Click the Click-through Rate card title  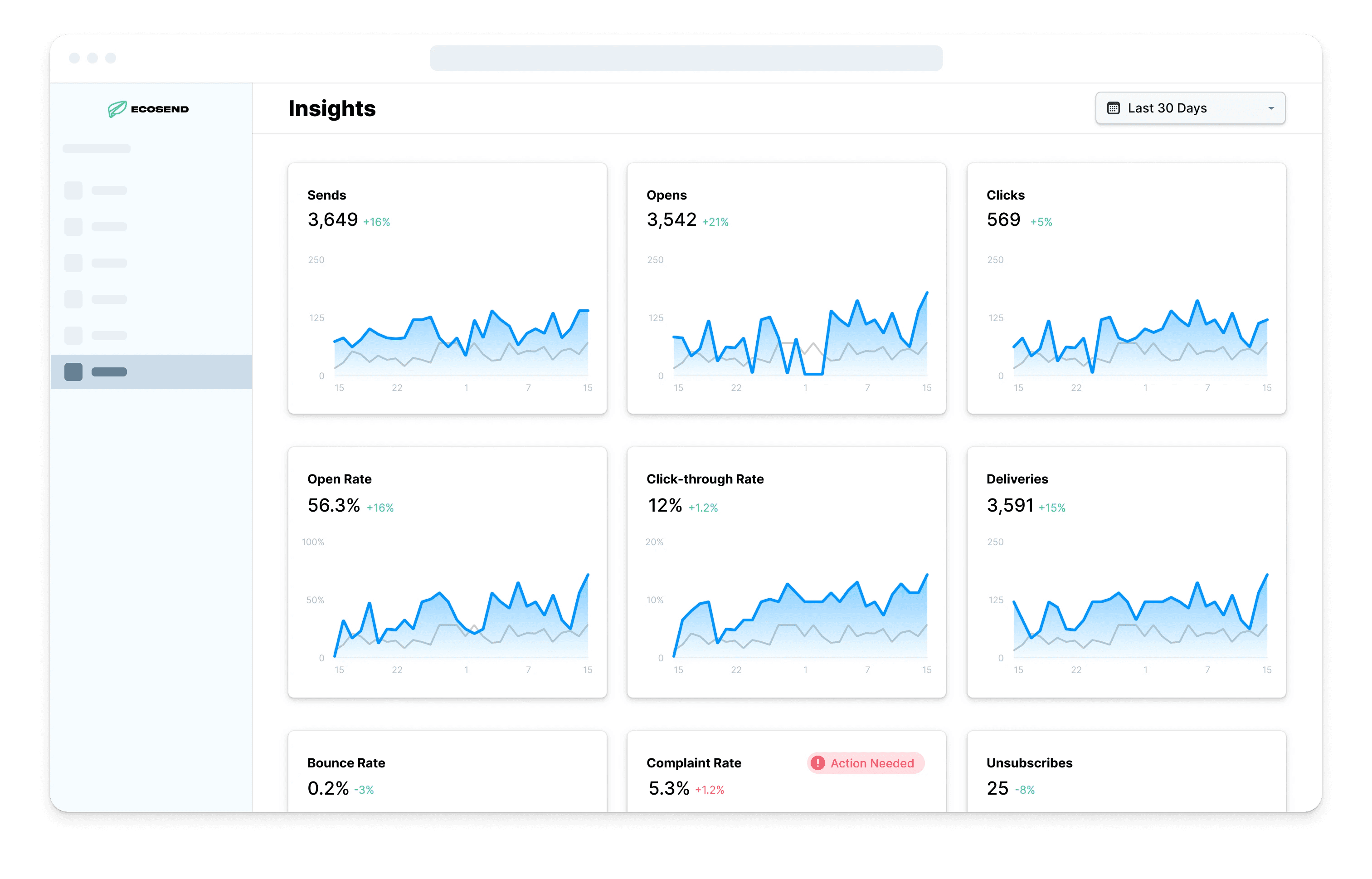point(705,479)
